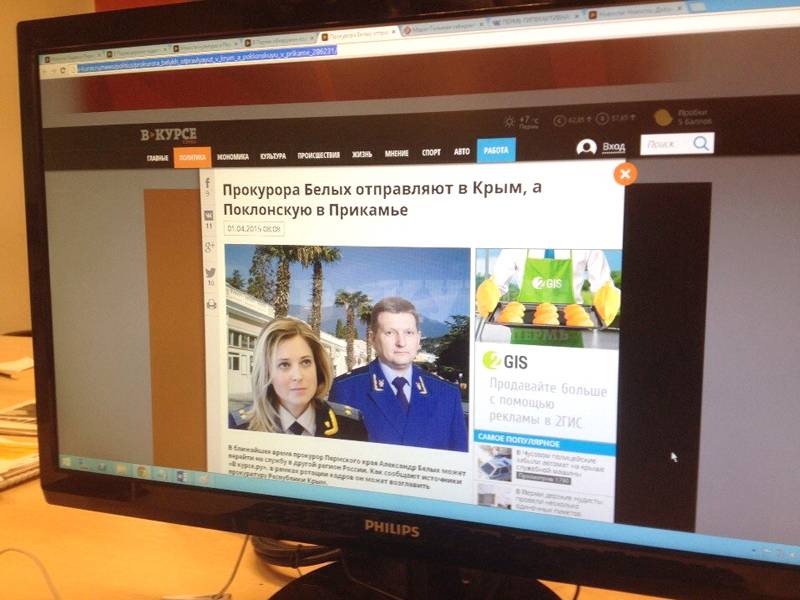Click the magnifier icon in the search box
This screenshot has height=600, width=800.
coord(702,143)
